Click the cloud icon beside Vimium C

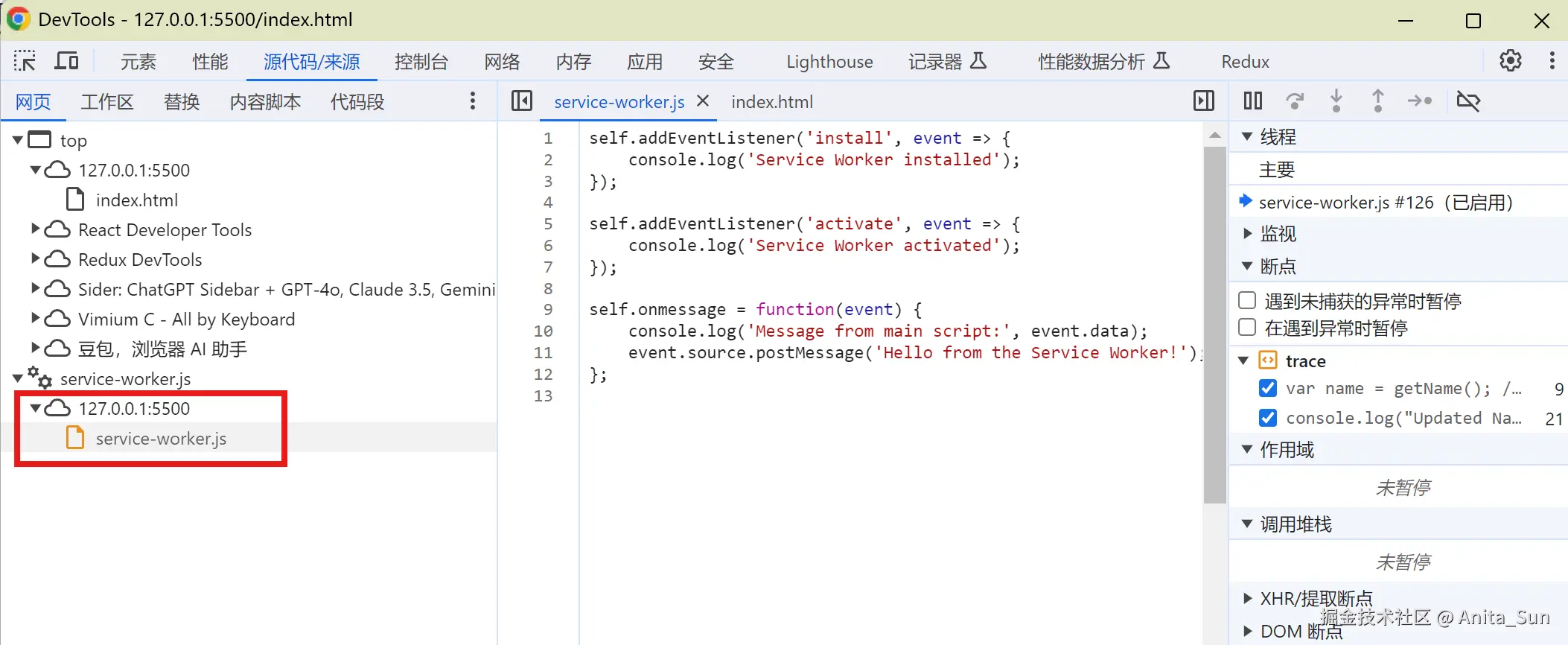click(x=57, y=319)
